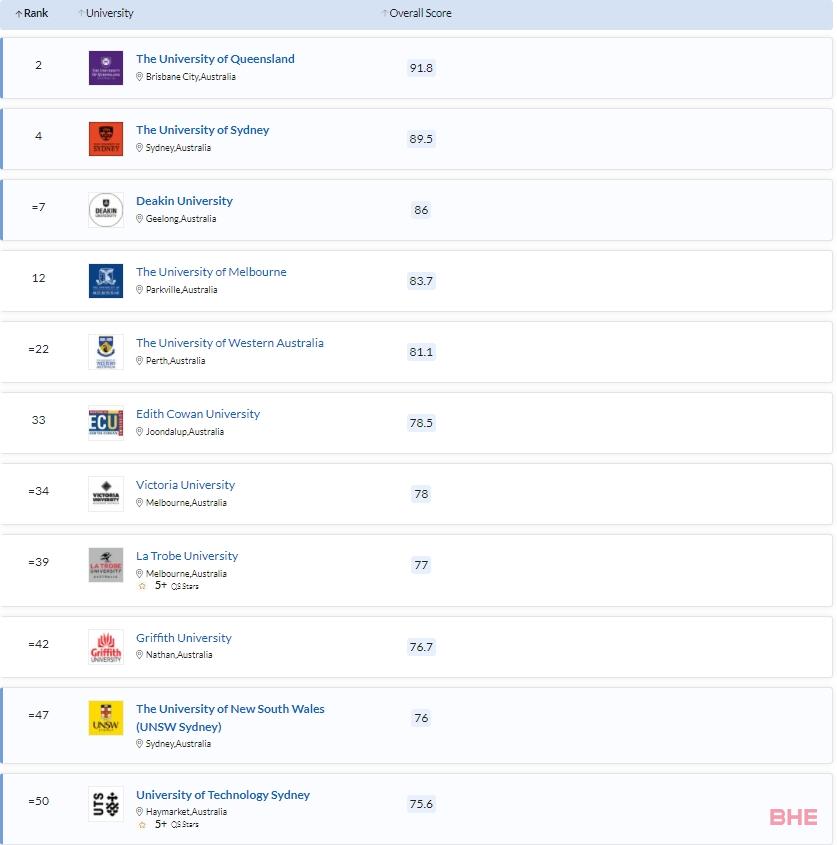Click the 81.1 overall score

pos(421,352)
